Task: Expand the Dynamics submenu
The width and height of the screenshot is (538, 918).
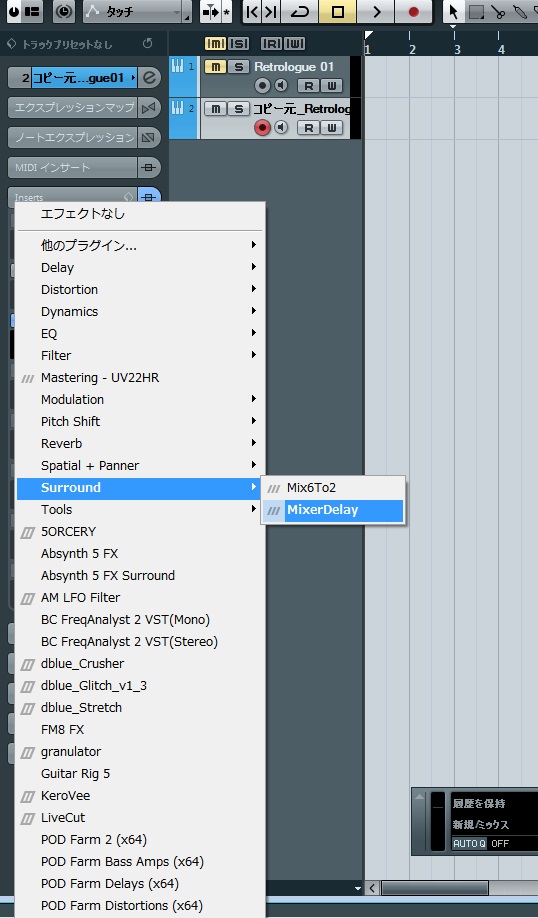Action: 141,311
